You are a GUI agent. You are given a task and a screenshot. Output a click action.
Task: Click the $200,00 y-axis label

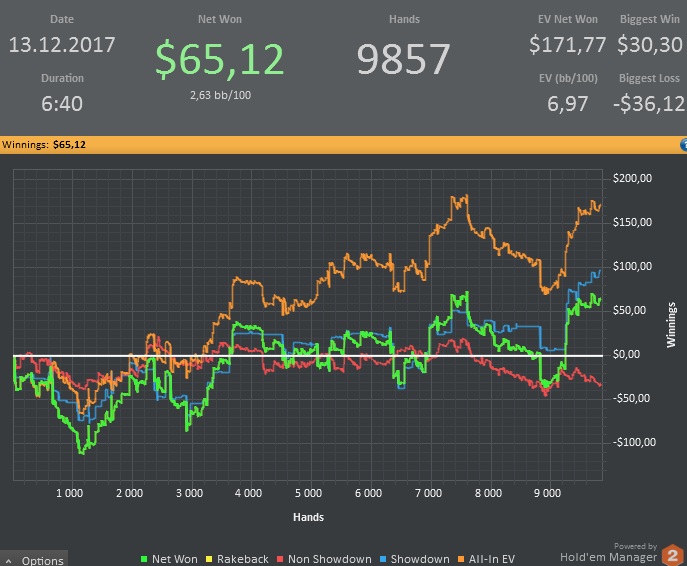(632, 178)
